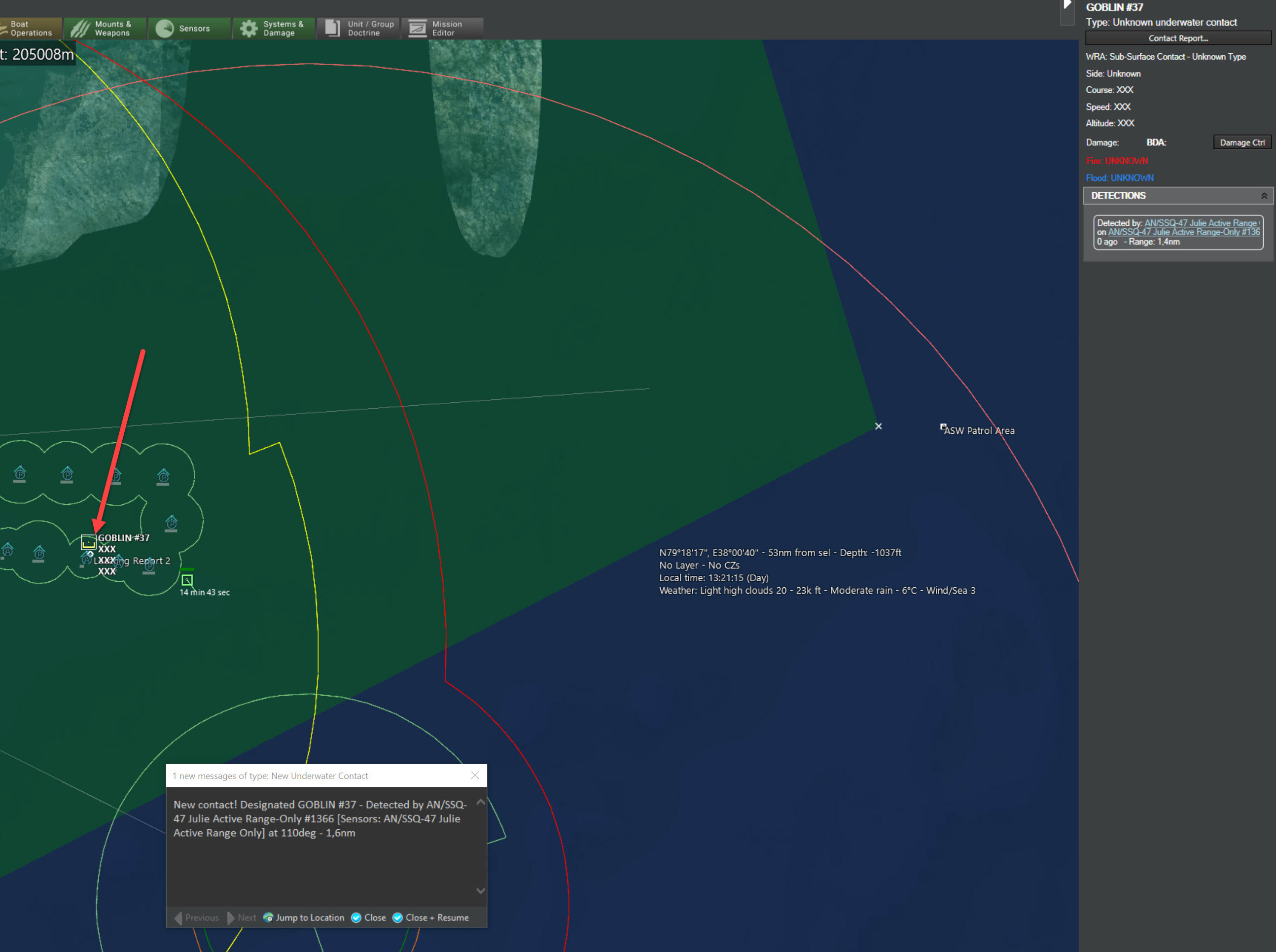Select the yellow GOBLIN #37 contact symbol on map
The height and width of the screenshot is (952, 1276).
(88, 542)
